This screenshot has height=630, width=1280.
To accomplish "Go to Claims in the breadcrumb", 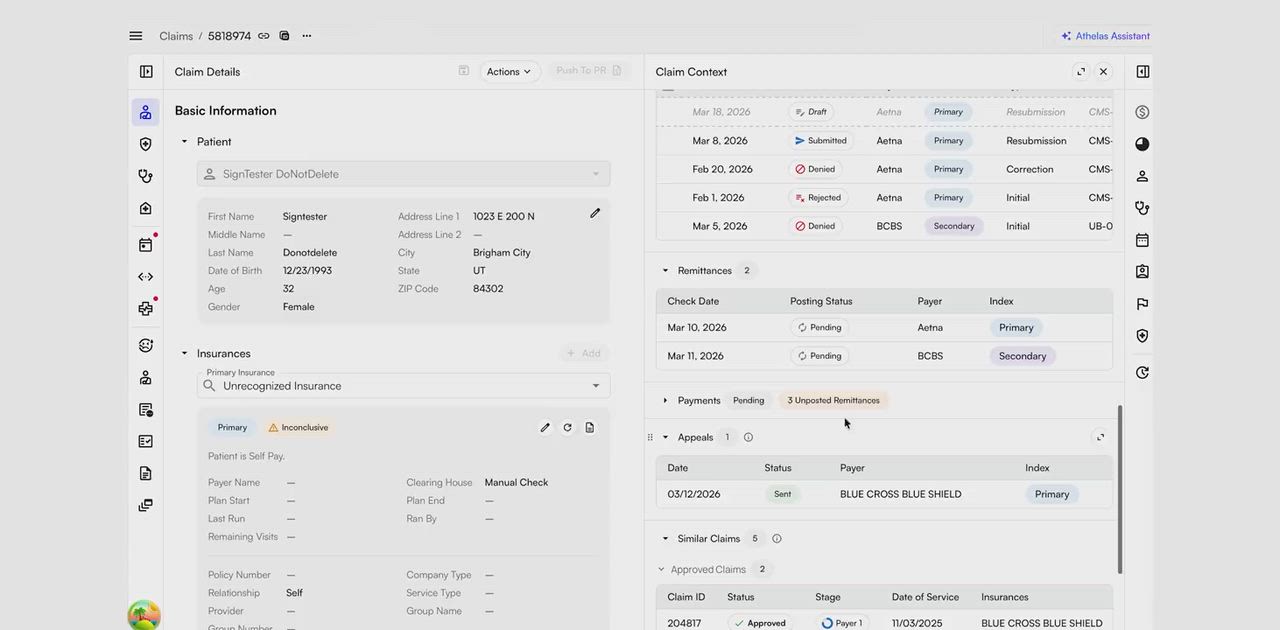I will [176, 36].
